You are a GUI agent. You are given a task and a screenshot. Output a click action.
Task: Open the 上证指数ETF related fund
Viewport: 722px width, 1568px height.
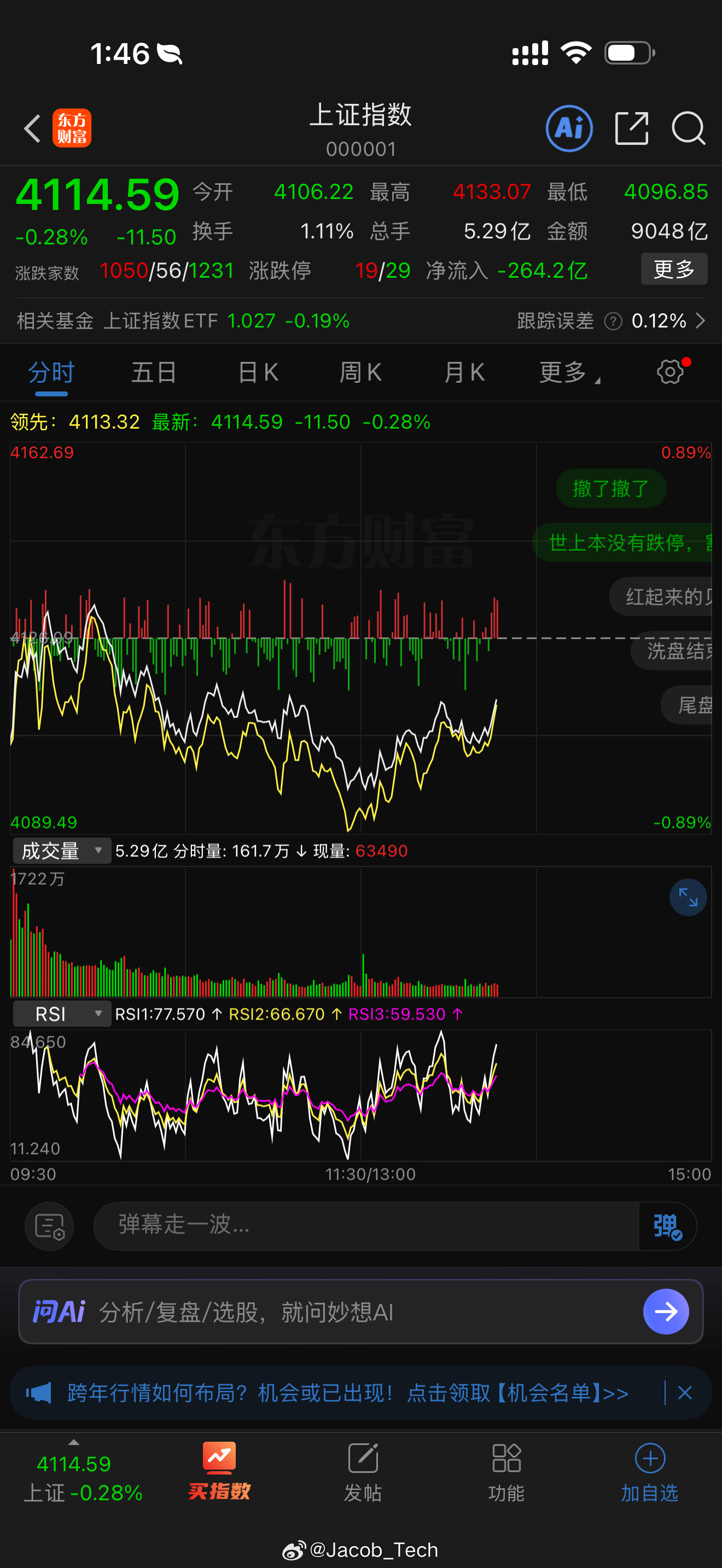183,321
